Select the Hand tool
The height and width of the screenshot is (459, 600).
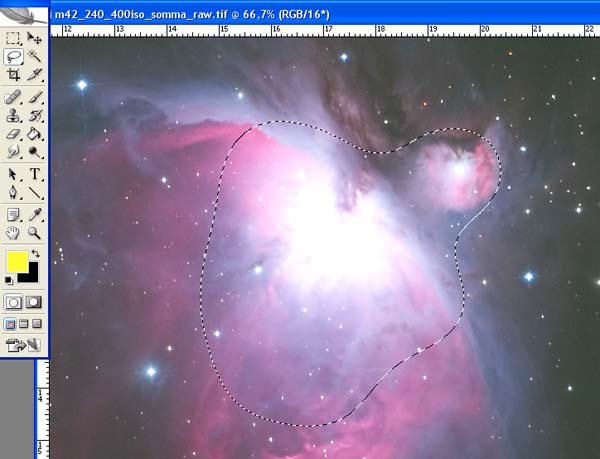coord(13,233)
